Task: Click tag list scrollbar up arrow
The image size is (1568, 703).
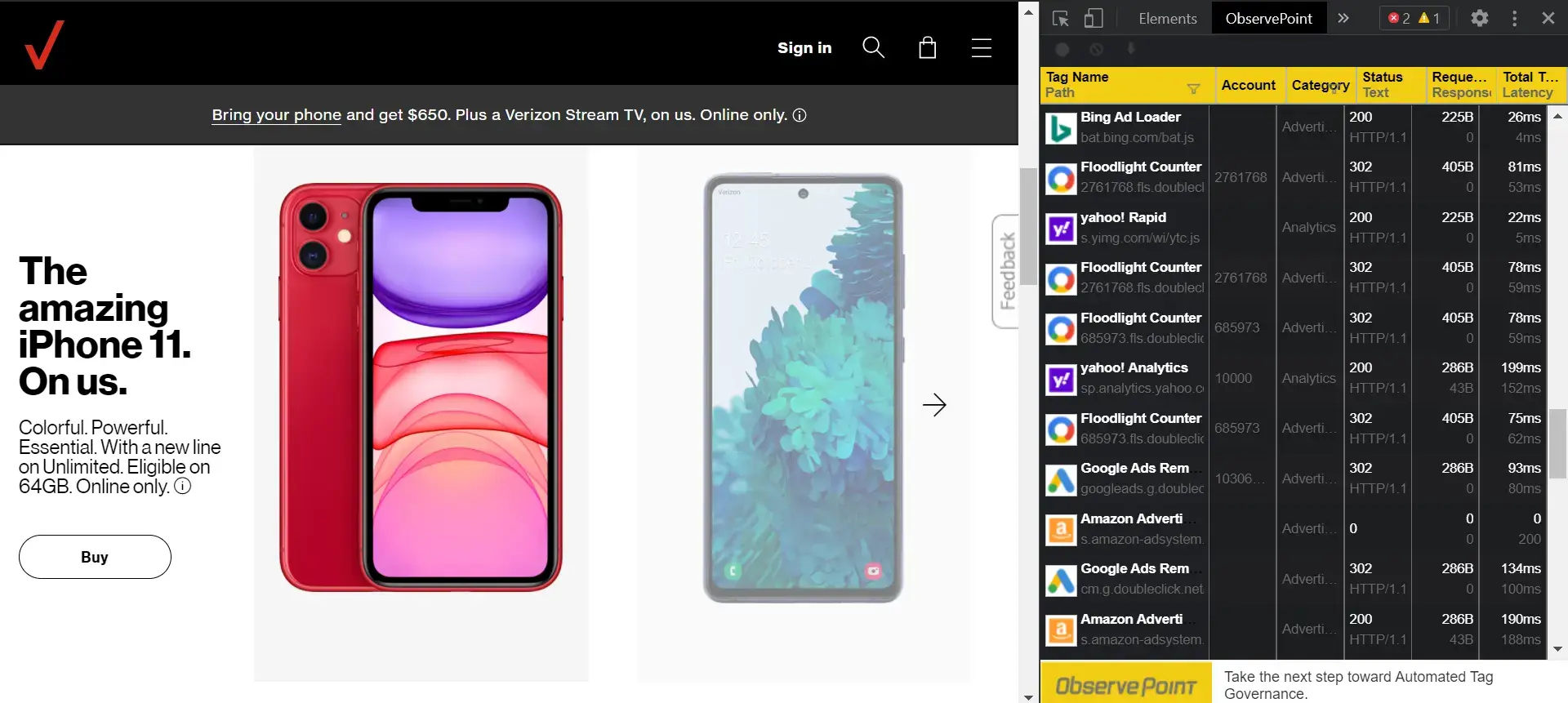Action: point(1557,117)
